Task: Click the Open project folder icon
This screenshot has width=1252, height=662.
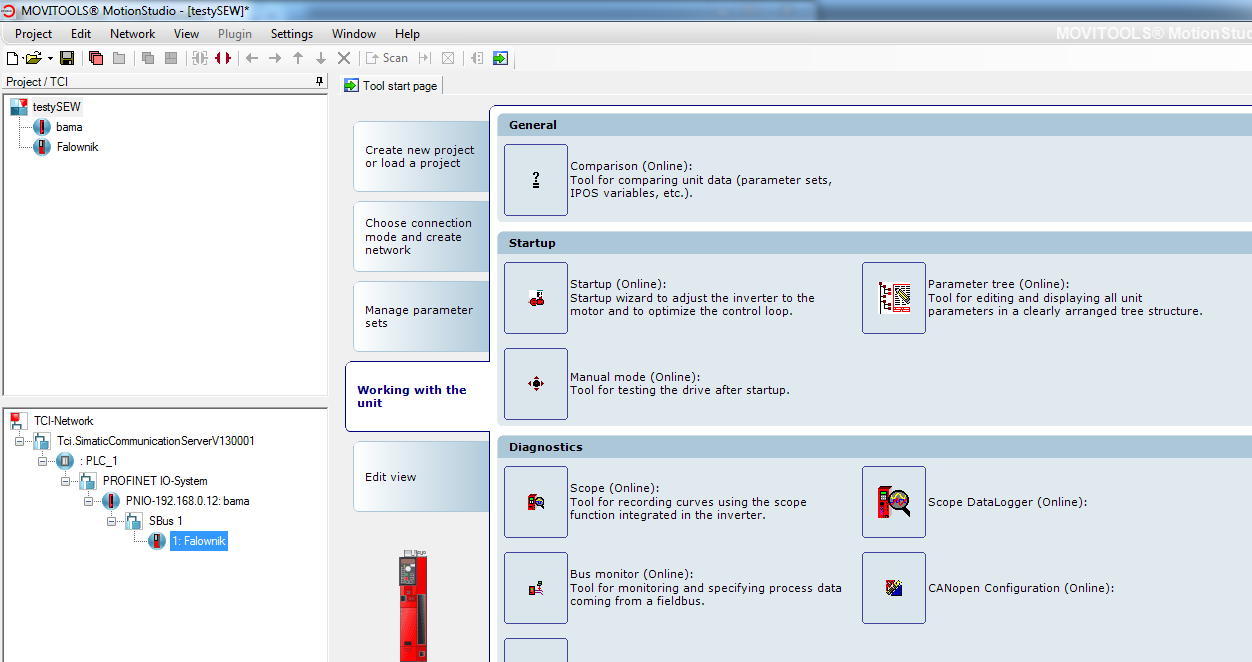Action: click(33, 58)
